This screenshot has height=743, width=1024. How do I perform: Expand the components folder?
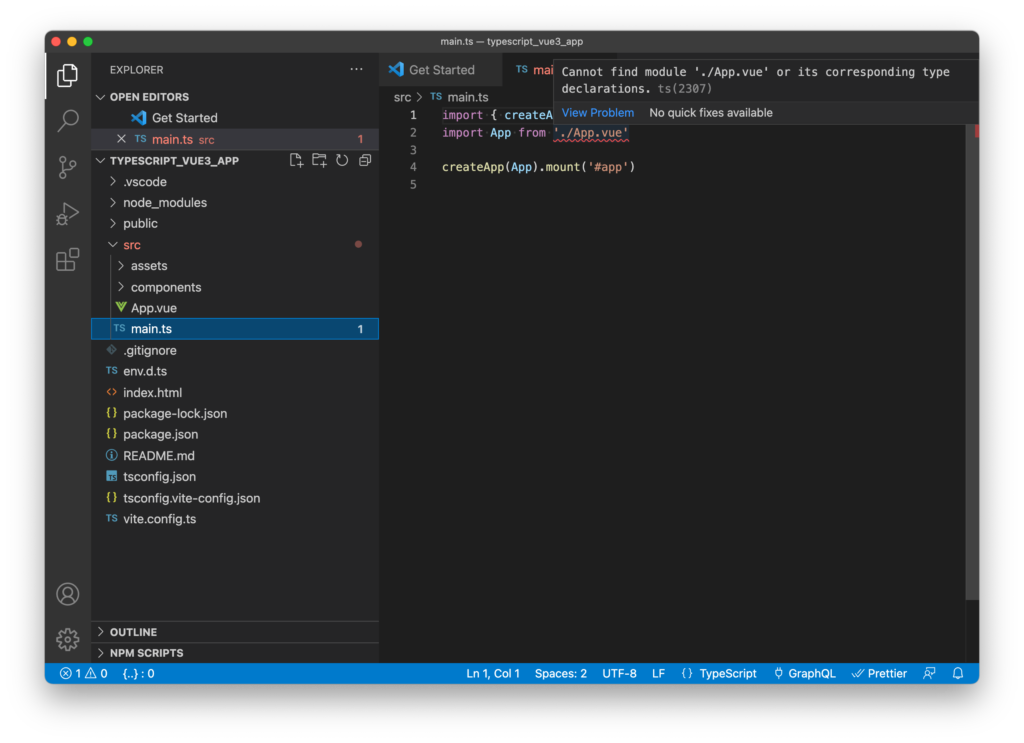[x=165, y=287]
